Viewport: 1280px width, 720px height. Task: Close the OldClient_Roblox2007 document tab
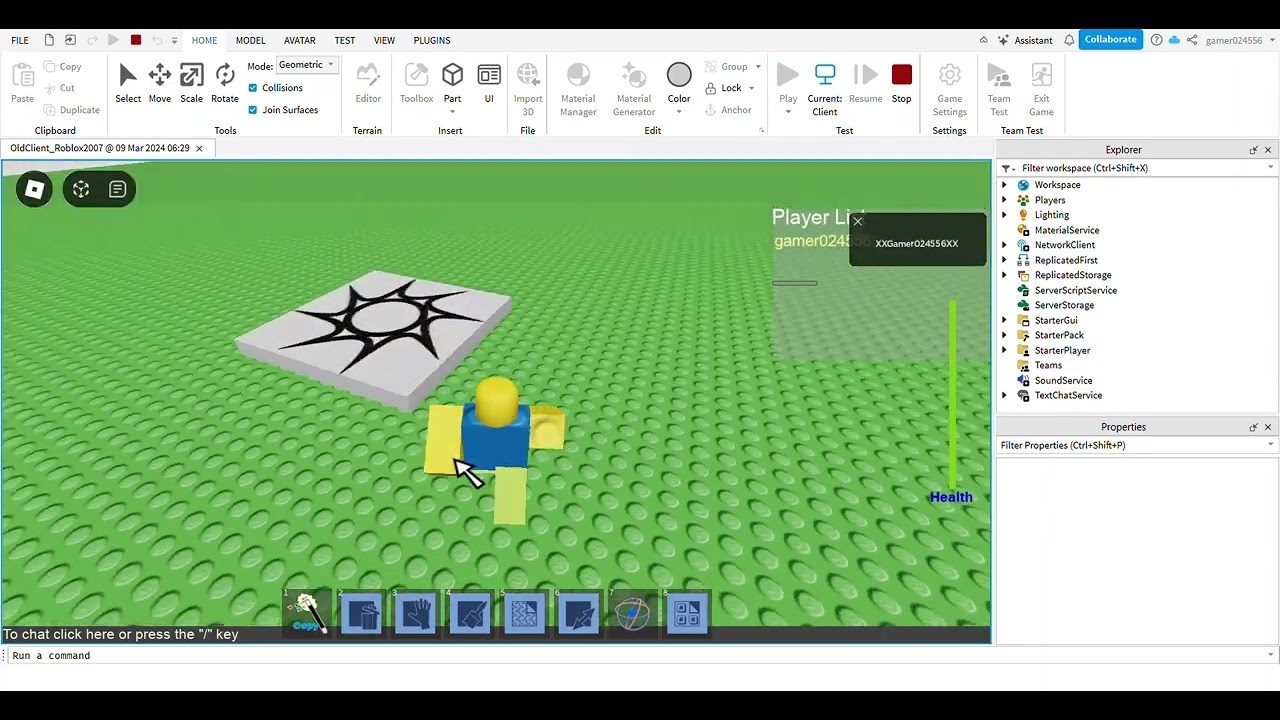(199, 148)
